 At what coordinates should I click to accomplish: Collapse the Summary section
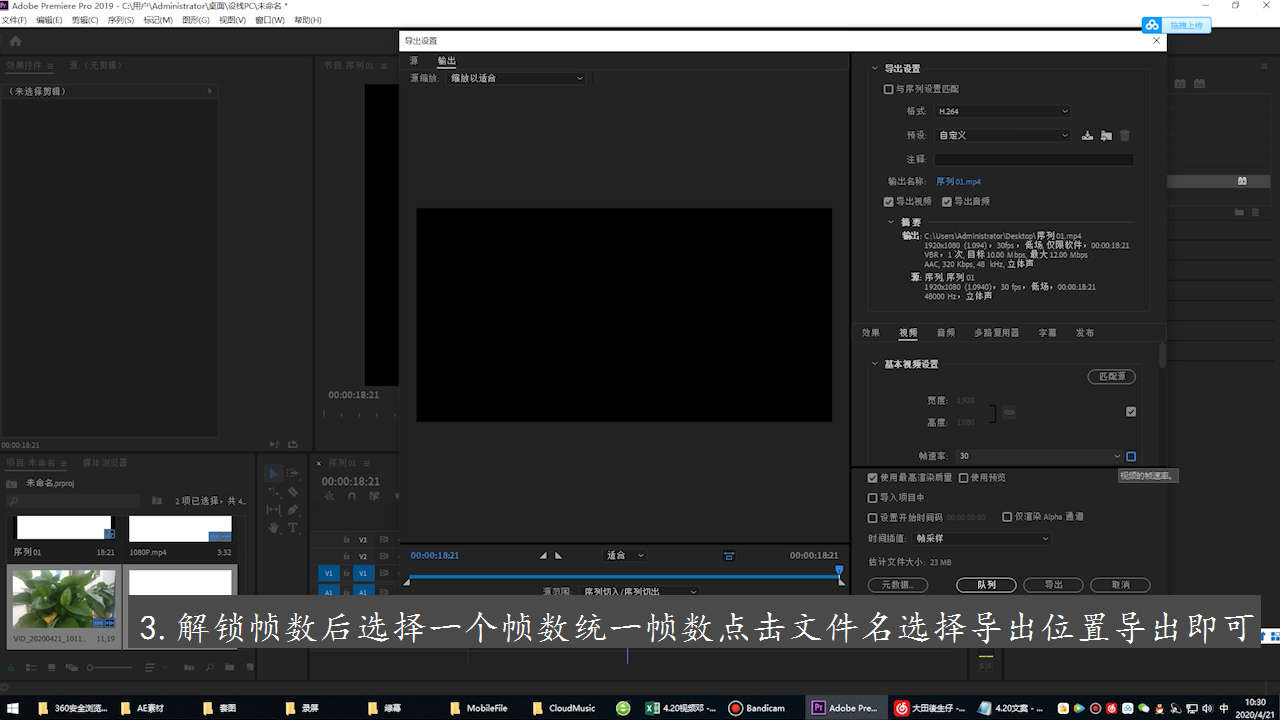pyautogui.click(x=892, y=222)
